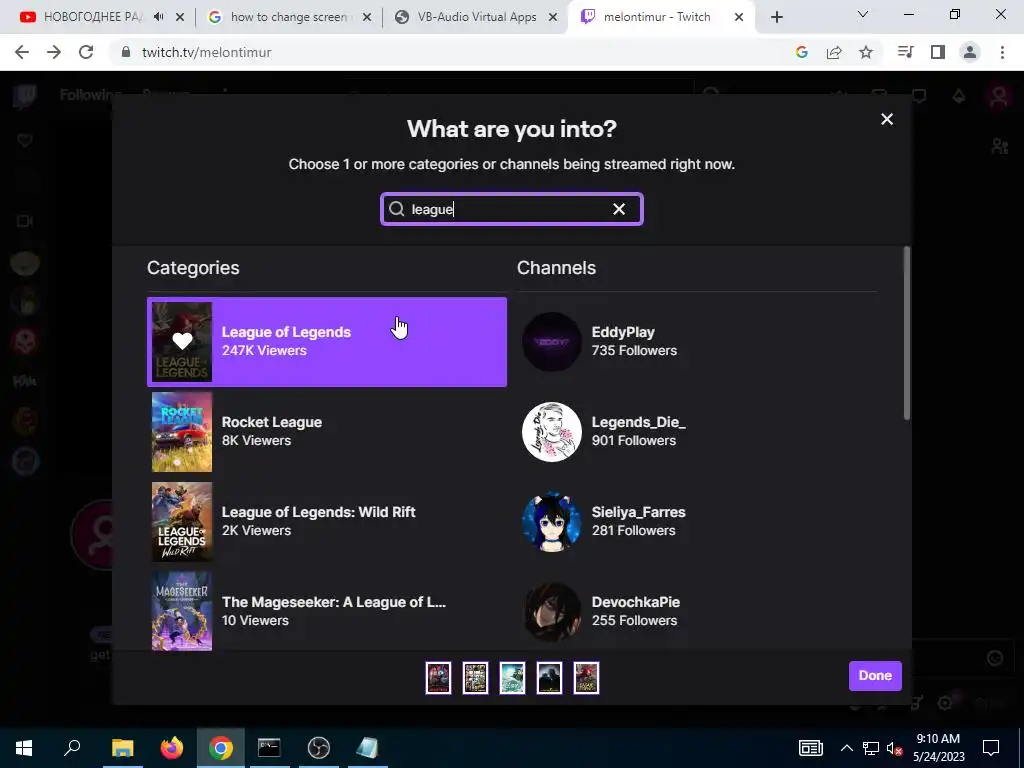
Task: Click the magnifier icon in search box
Action: [x=396, y=209]
